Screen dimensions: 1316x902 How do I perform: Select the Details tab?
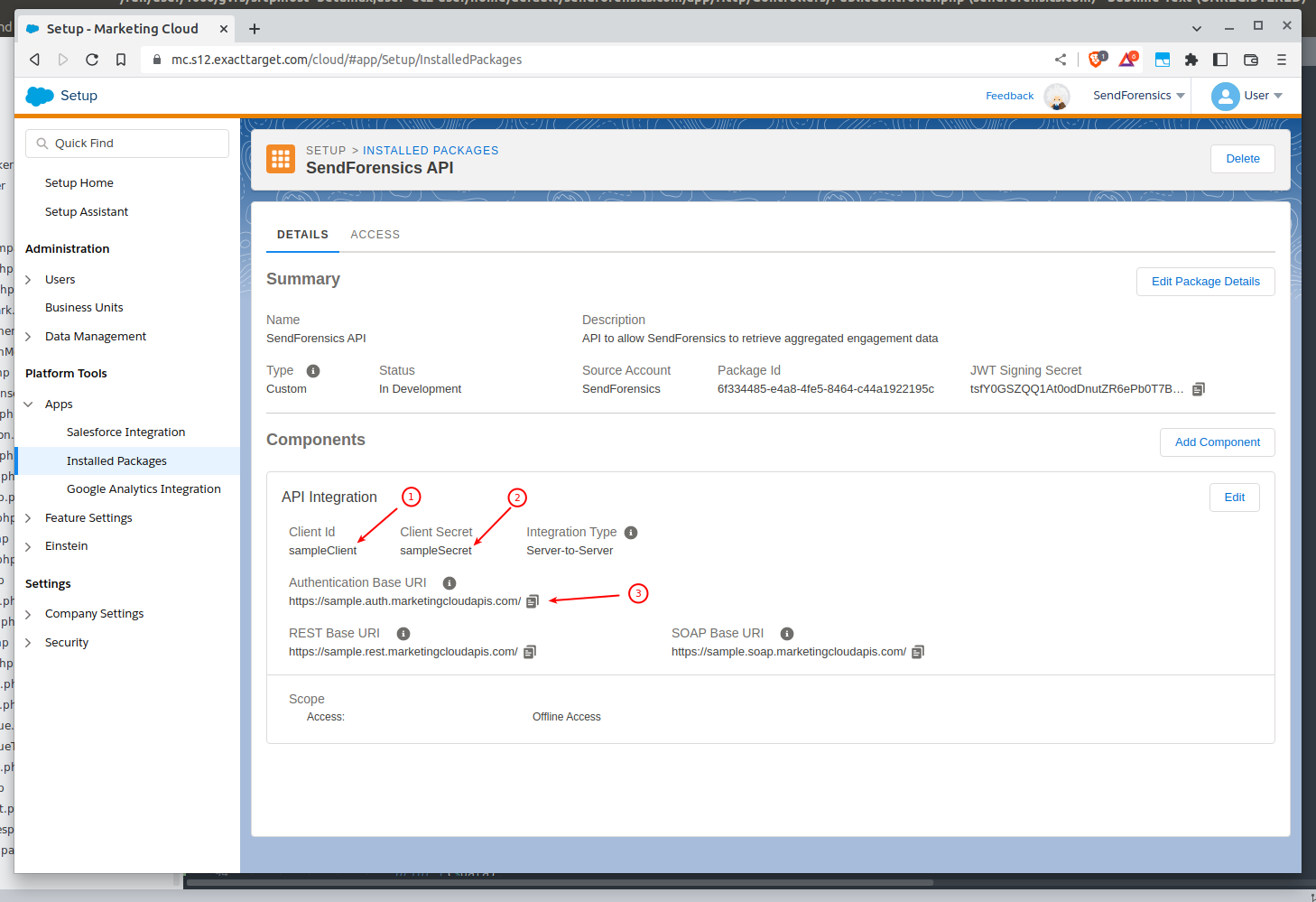pyautogui.click(x=302, y=235)
